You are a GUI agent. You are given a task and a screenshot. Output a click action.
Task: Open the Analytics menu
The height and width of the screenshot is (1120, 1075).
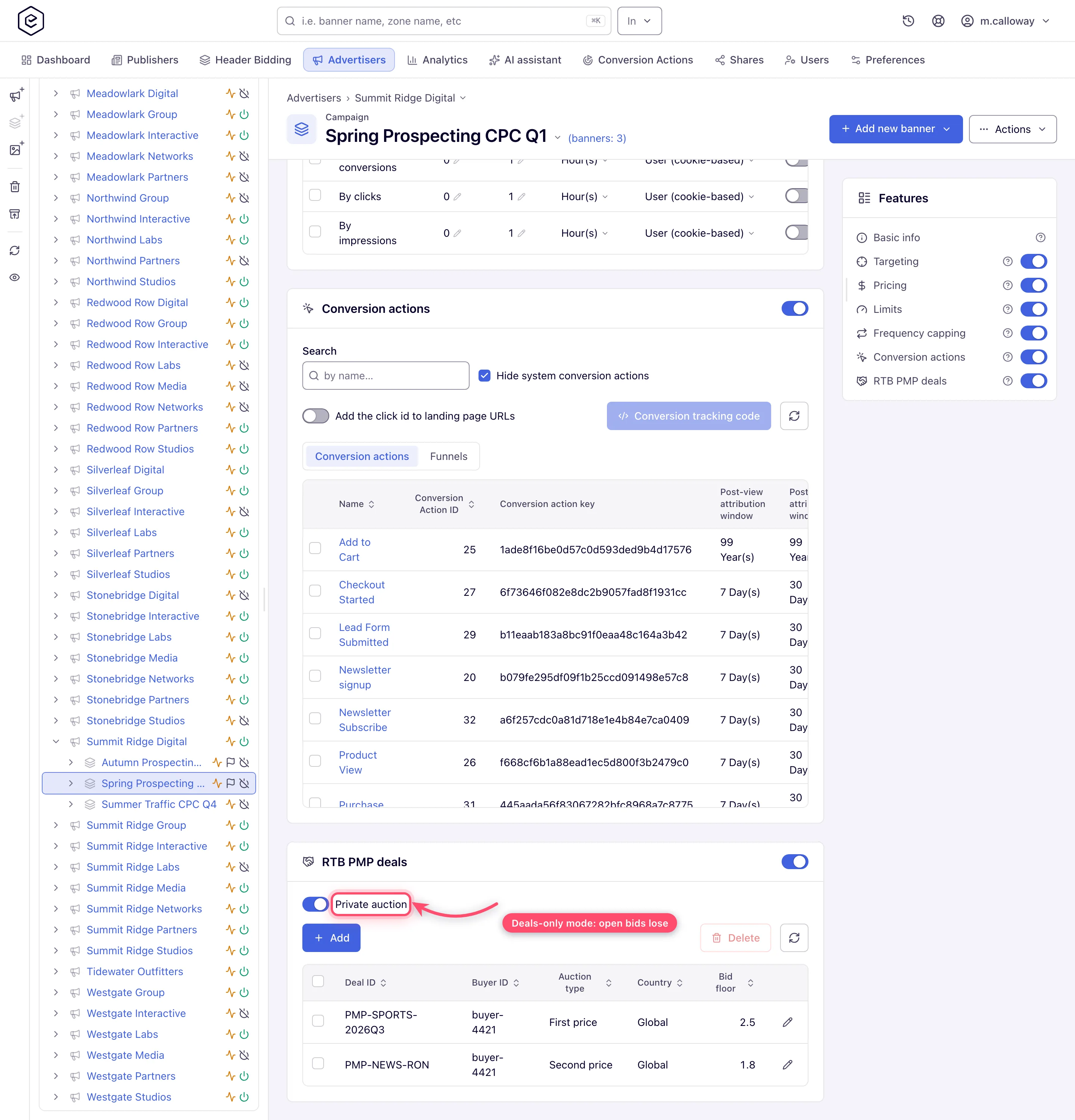tap(437, 60)
